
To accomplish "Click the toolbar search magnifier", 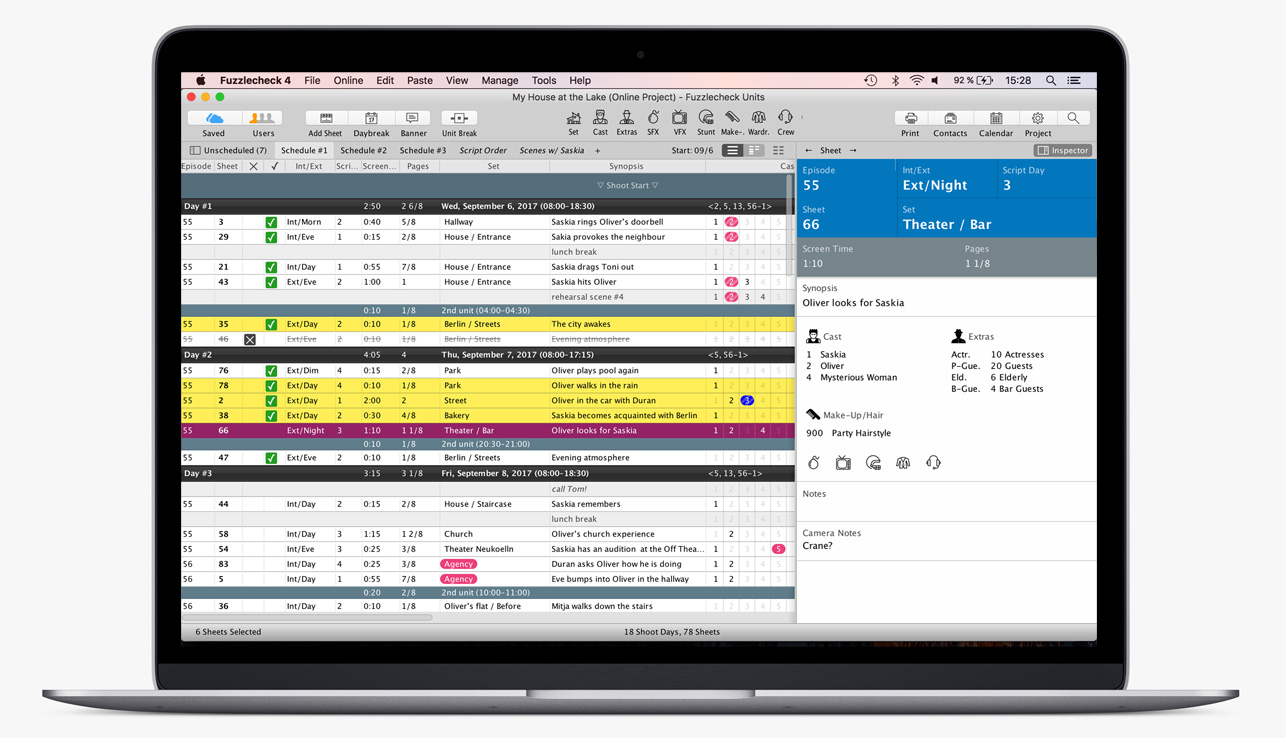I will pyautogui.click(x=1073, y=119).
